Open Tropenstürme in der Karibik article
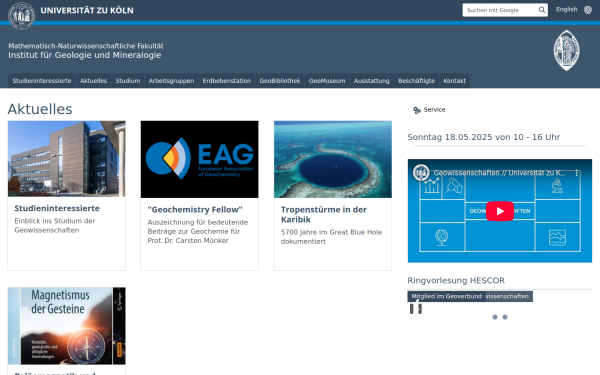The width and height of the screenshot is (600, 375). pyautogui.click(x=324, y=215)
